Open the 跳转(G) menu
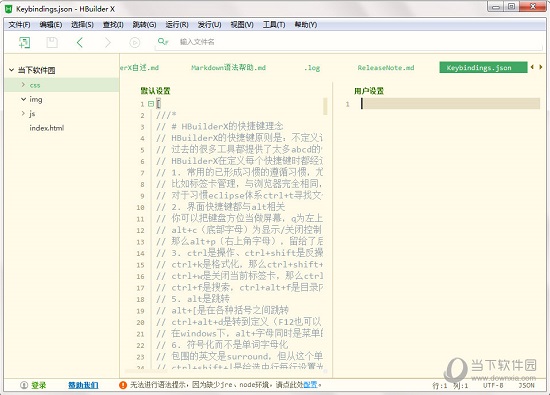The width and height of the screenshot is (550, 395). (x=145, y=25)
